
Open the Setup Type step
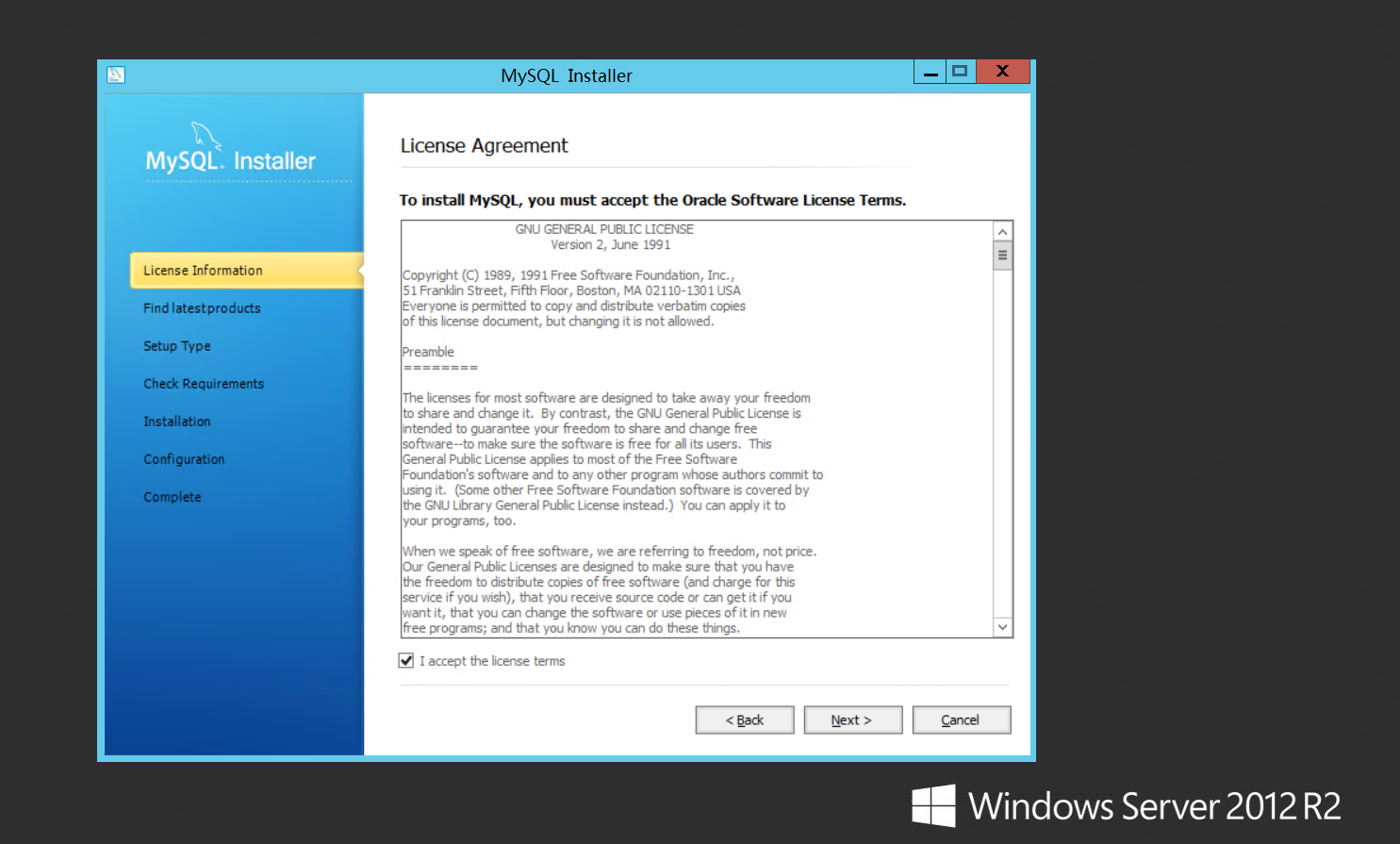click(x=177, y=346)
